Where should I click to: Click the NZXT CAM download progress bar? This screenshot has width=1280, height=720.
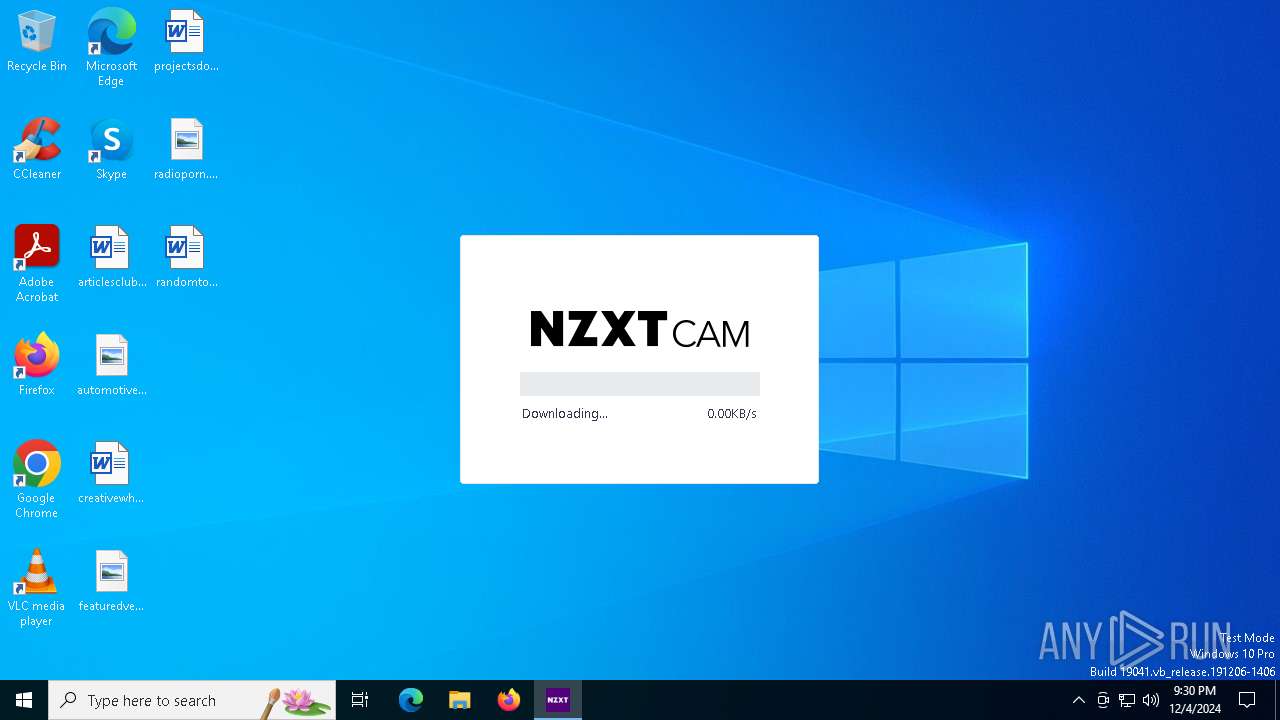click(640, 384)
